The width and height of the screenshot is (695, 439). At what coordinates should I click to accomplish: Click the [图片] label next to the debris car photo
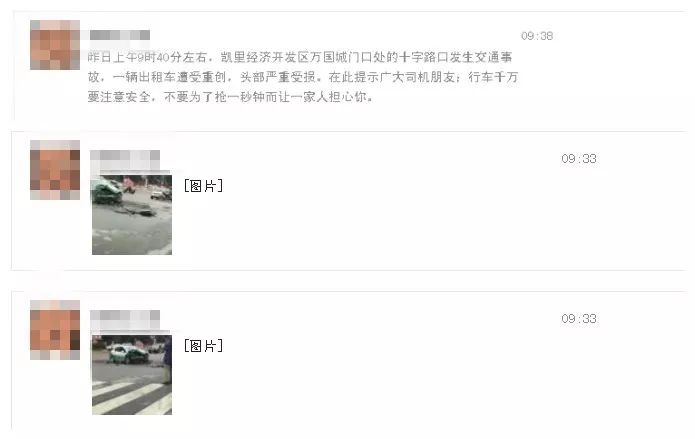[x=203, y=186]
